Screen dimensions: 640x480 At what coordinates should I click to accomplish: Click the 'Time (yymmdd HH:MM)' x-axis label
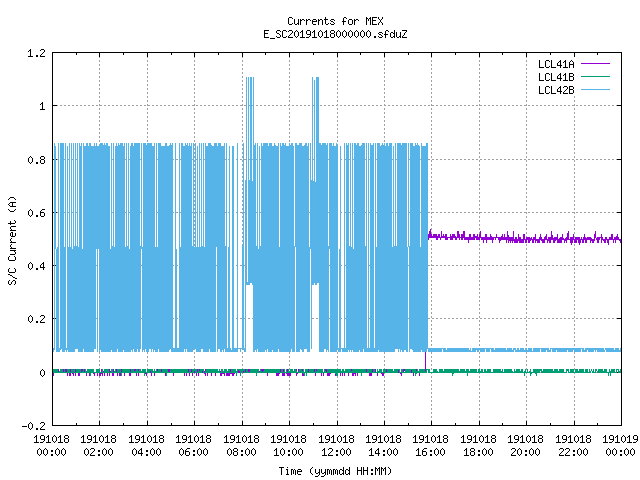pos(335,471)
